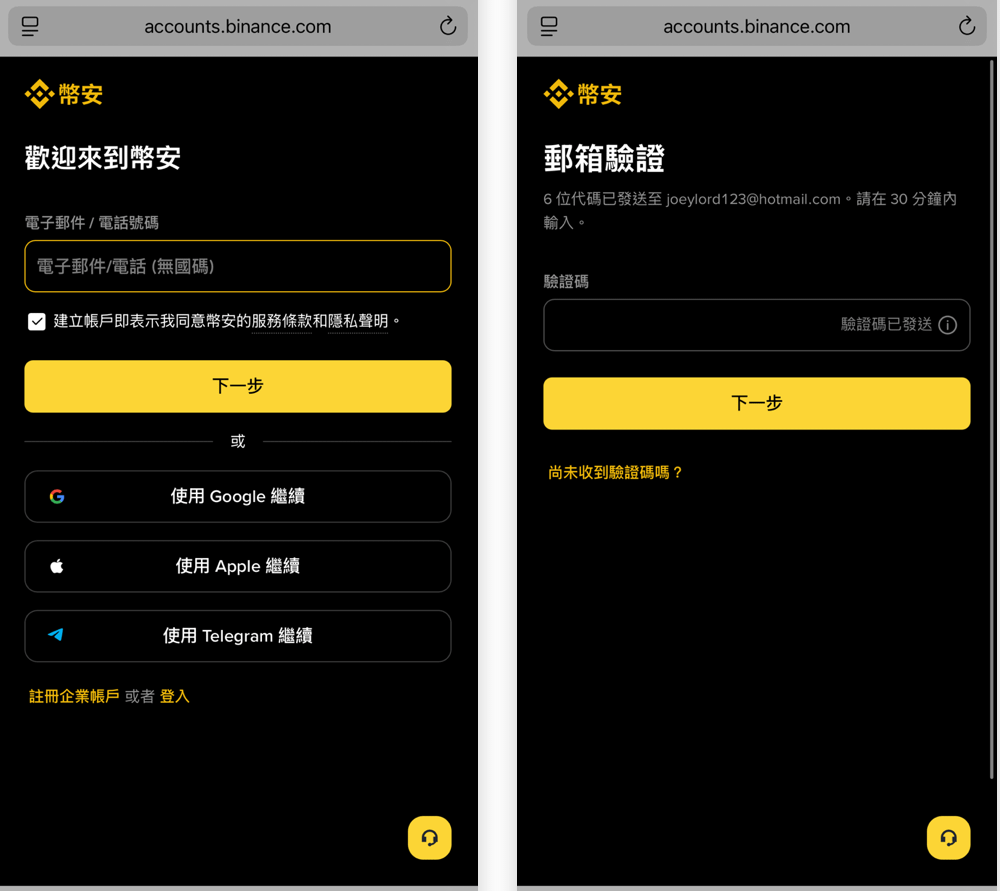The image size is (1000, 891).
Task: Click the 驗證碼 field label
Action: [x=566, y=282]
